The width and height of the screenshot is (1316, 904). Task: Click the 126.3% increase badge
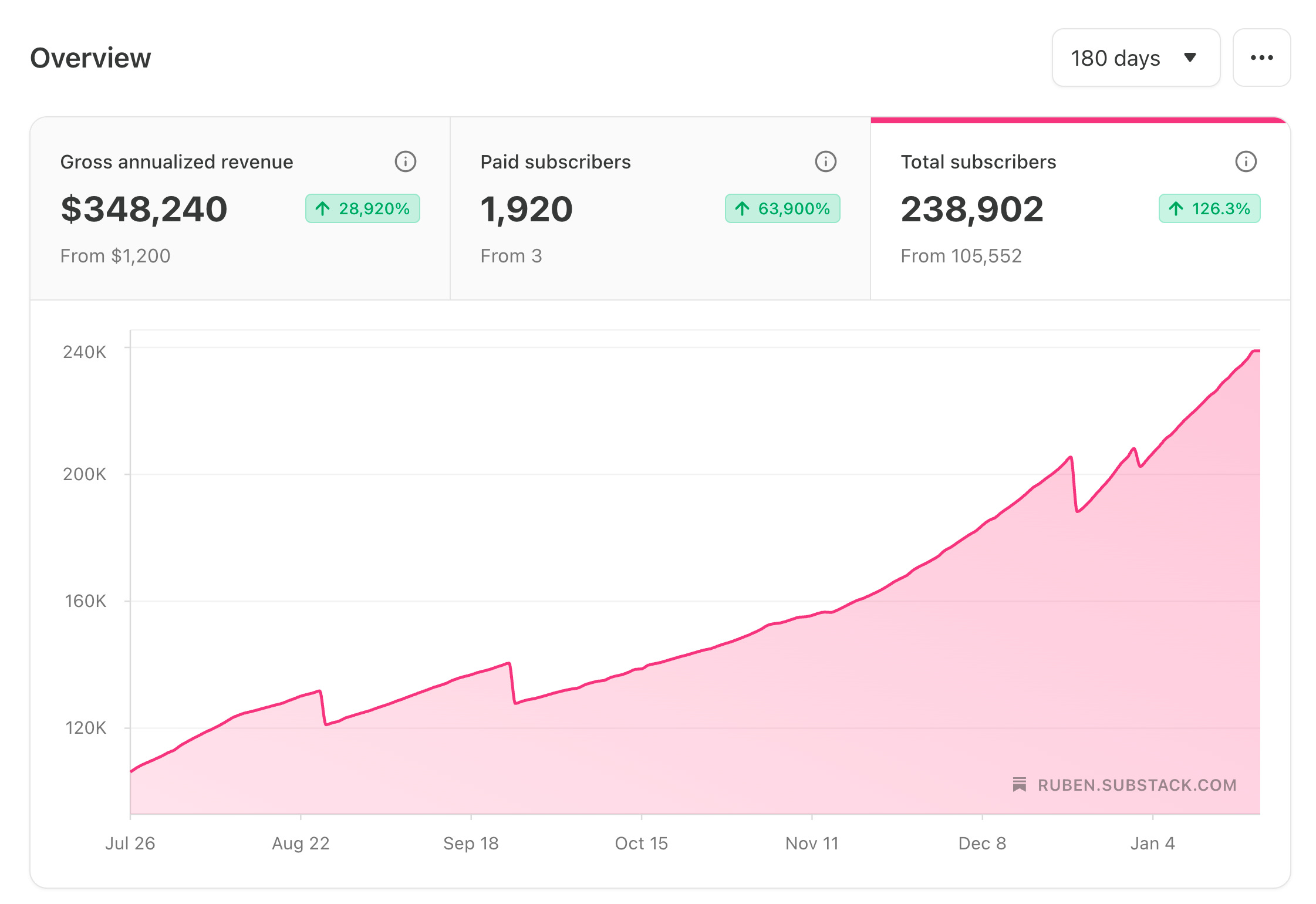pos(1209,208)
